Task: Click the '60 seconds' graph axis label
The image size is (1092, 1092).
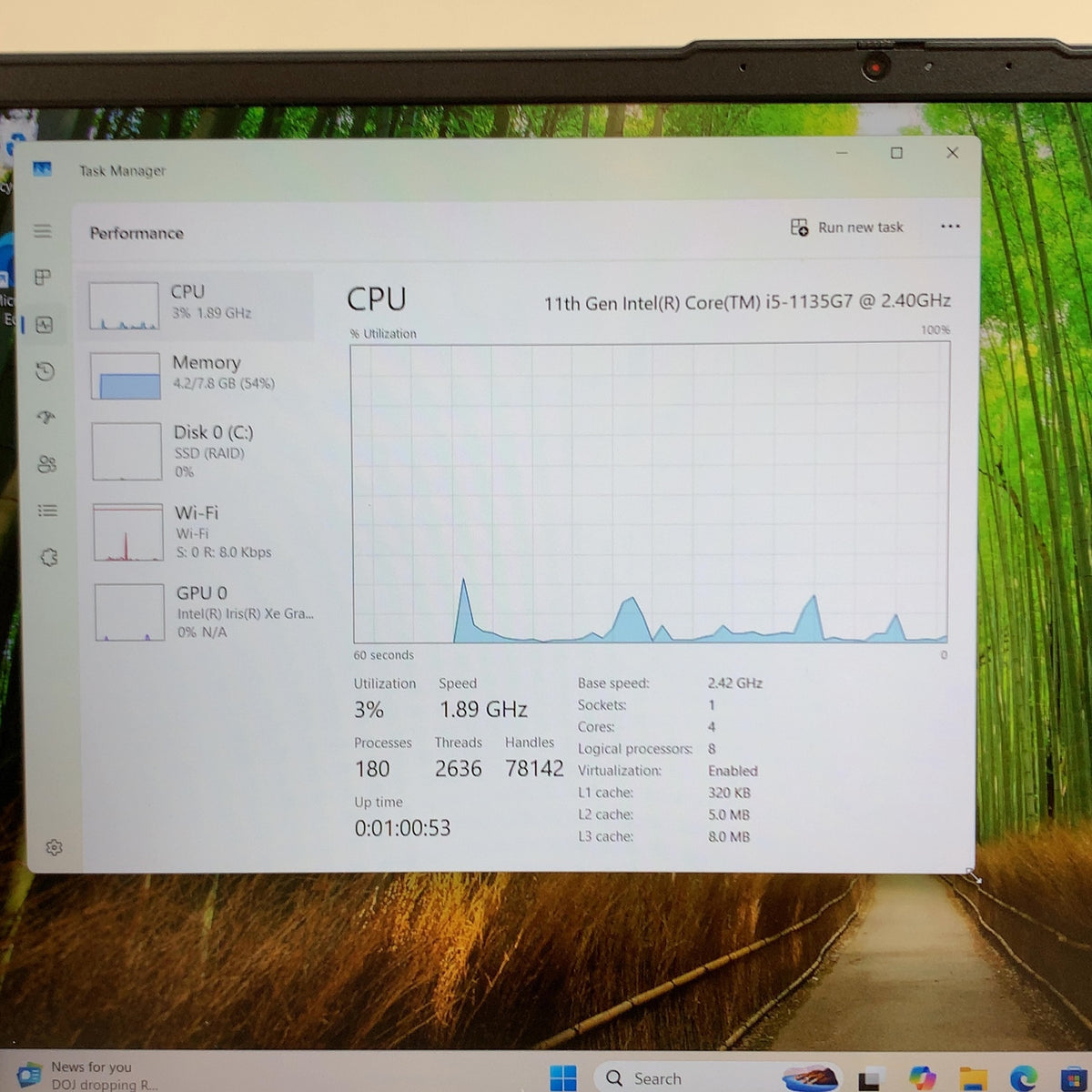Action: click(383, 655)
